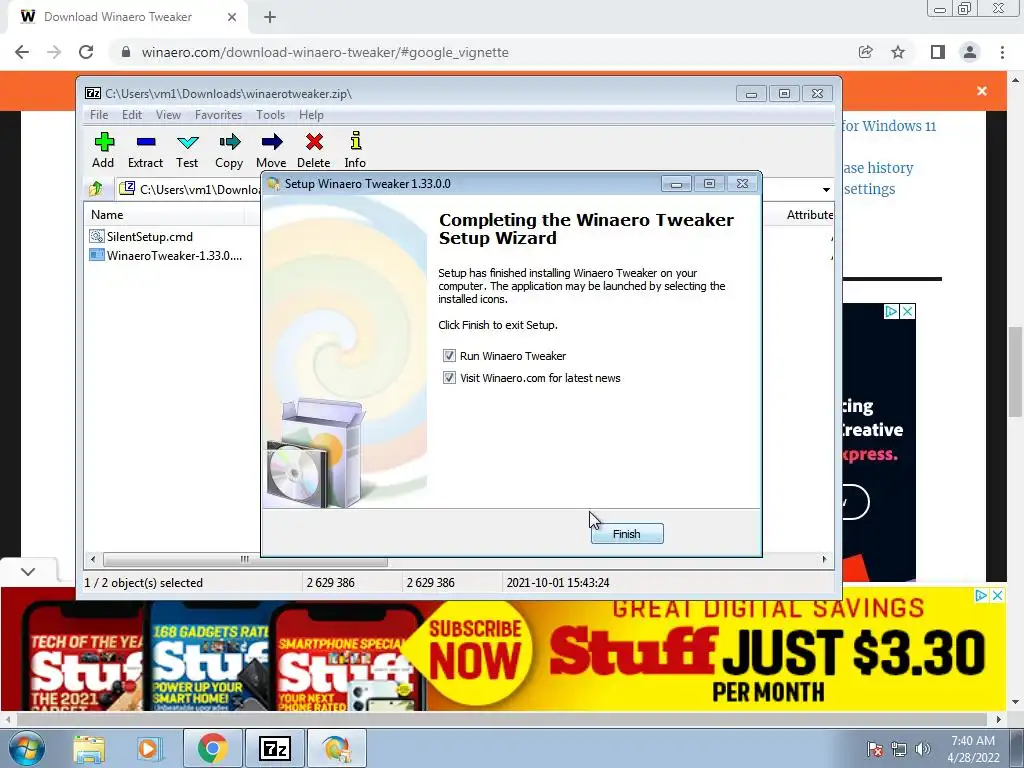Click the Finish button in setup wizard
1024x768 pixels.
point(627,534)
